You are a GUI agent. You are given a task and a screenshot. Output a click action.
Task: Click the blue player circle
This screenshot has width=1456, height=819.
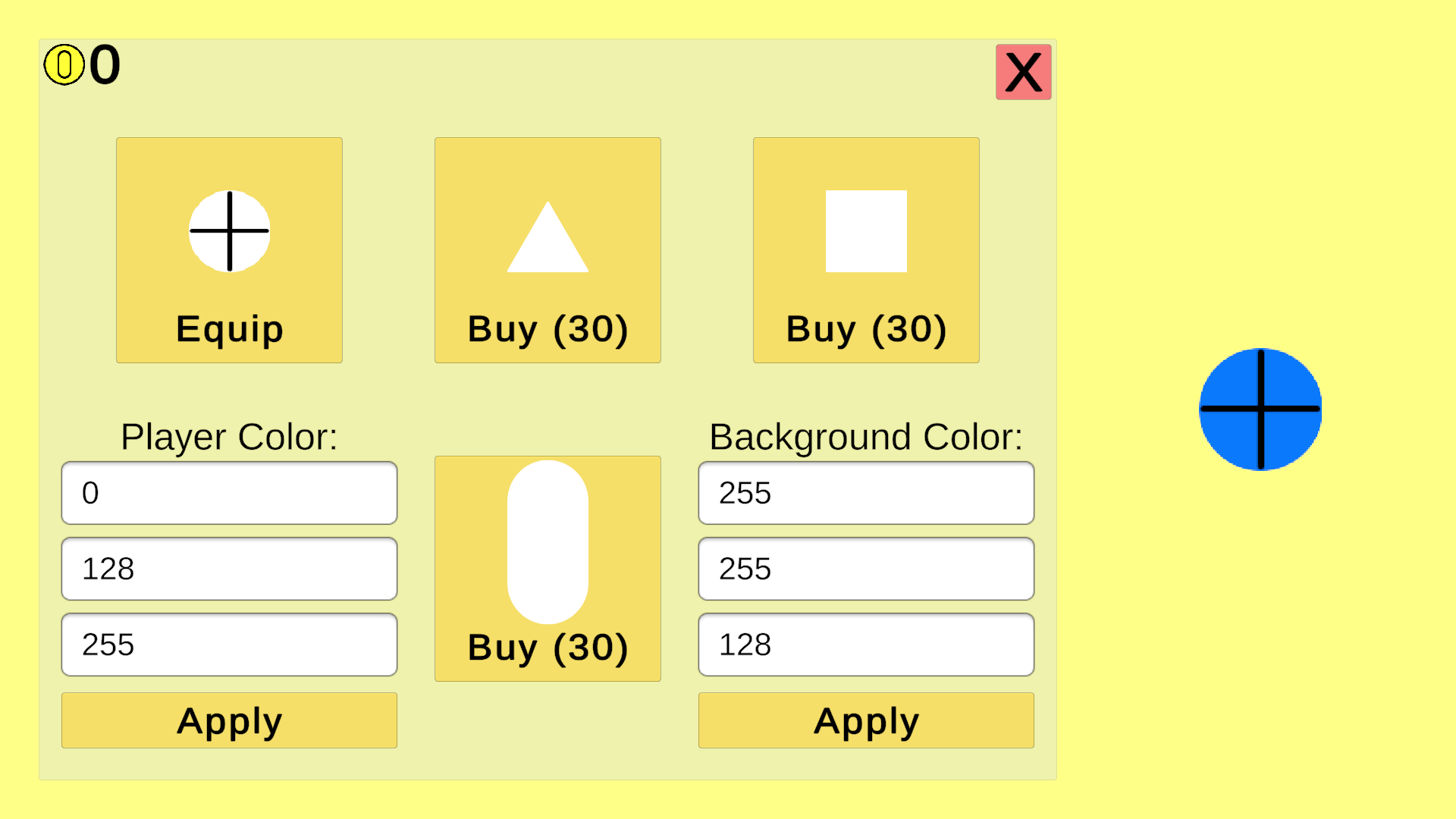coord(1260,409)
